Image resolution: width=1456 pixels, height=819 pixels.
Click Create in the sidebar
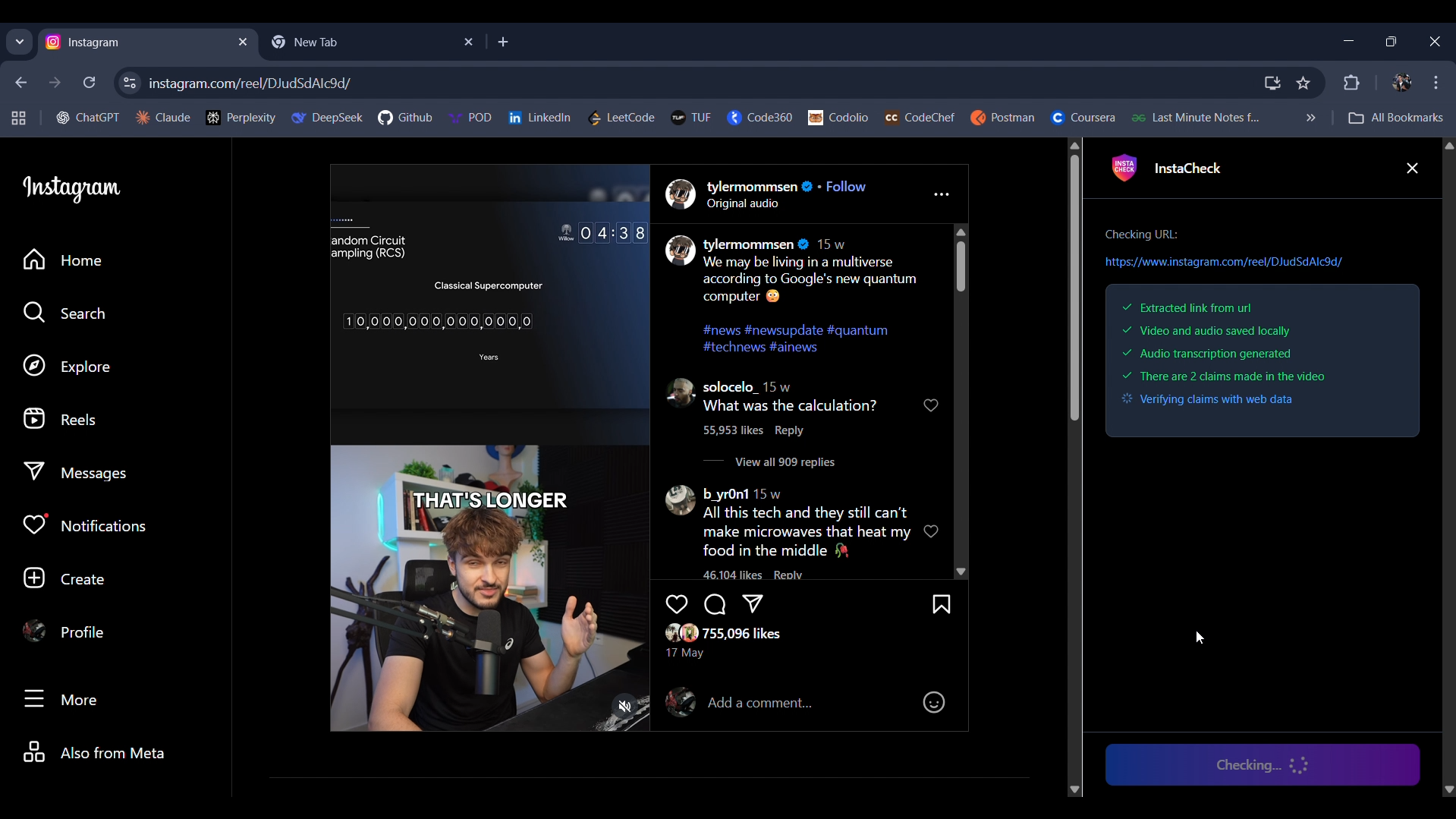pos(64,579)
